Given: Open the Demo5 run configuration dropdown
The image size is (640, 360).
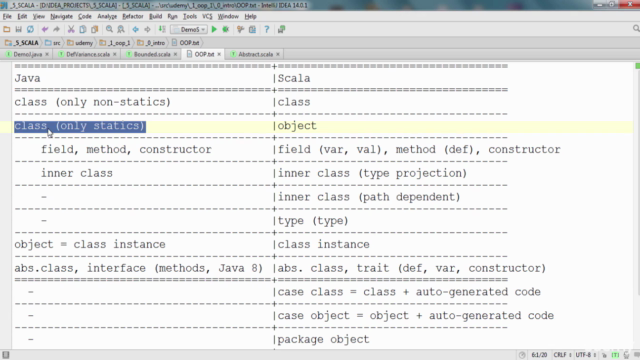Looking at the screenshot, I should click(x=189, y=29).
